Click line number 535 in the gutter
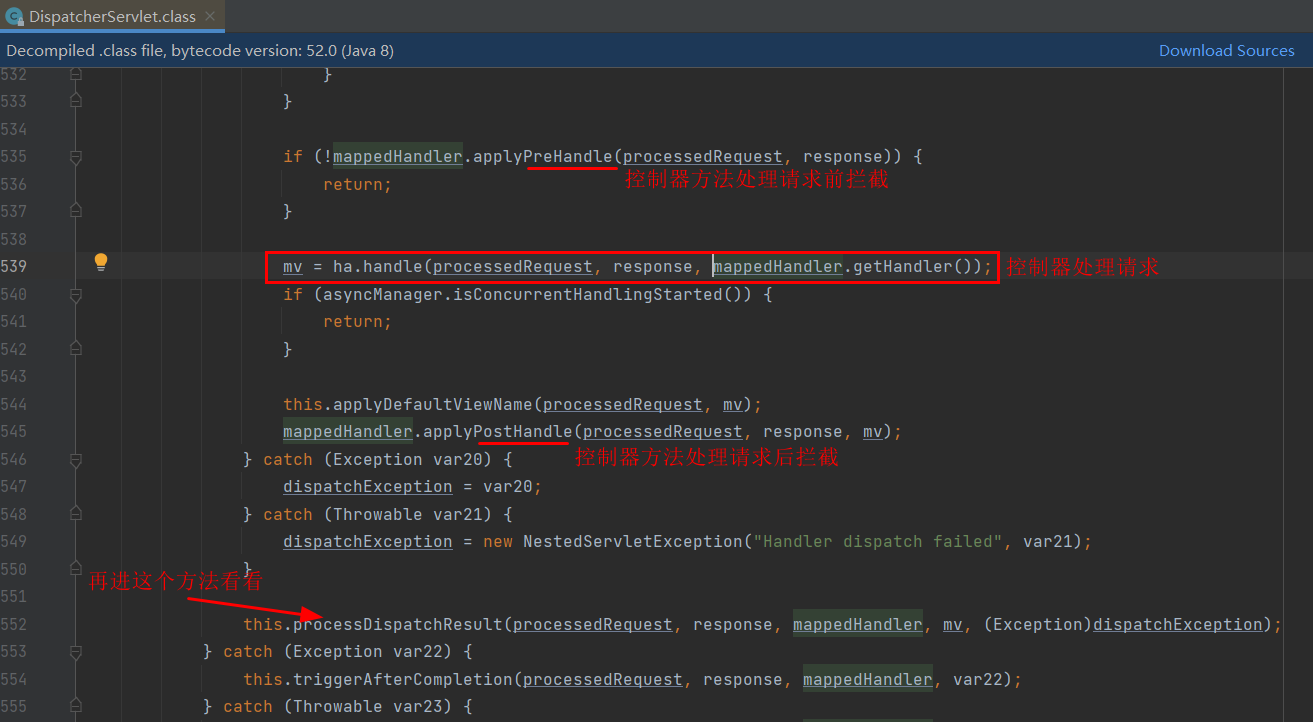 (14, 156)
